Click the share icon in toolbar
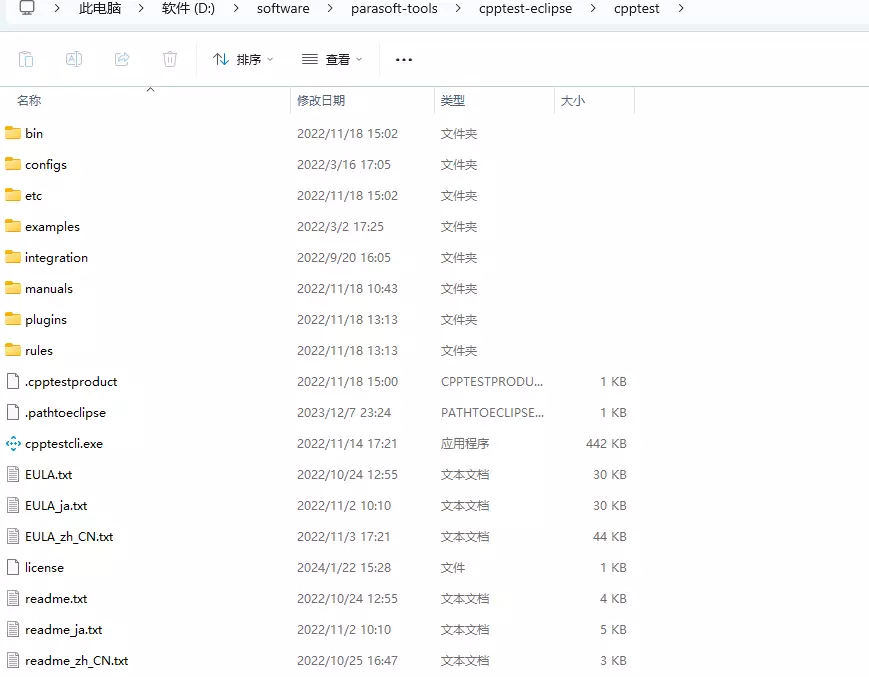This screenshot has height=677, width=869. pos(122,59)
